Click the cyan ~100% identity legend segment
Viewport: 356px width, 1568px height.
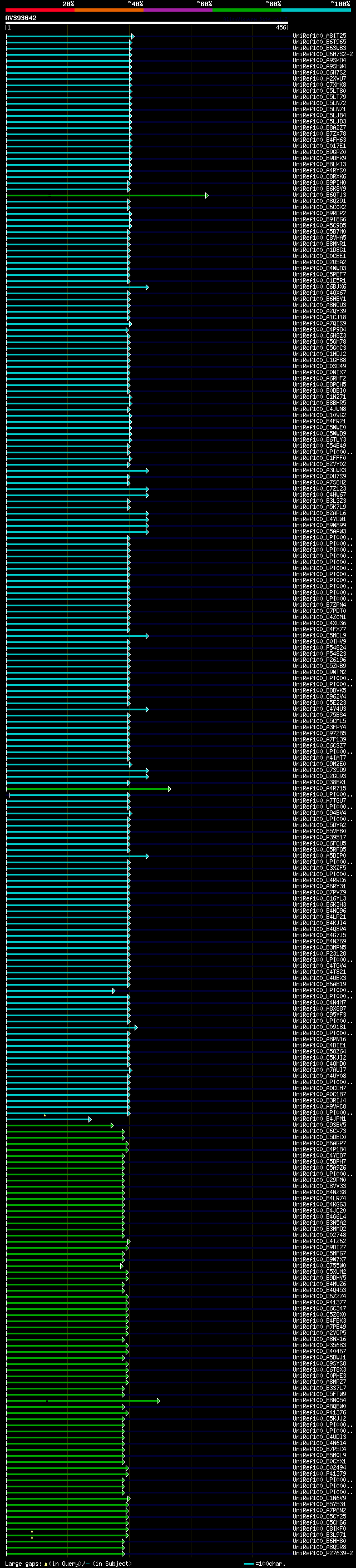tap(316, 10)
